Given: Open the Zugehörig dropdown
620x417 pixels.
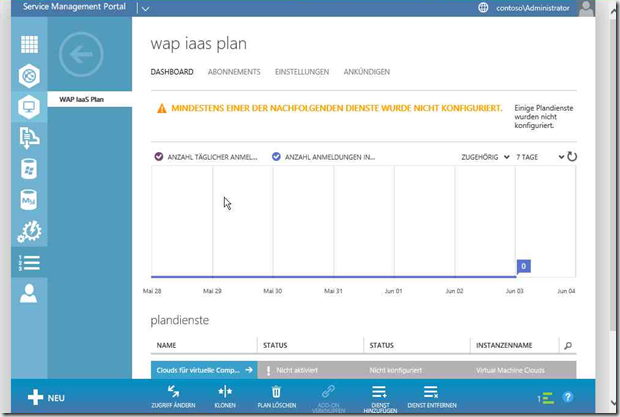Looking at the screenshot, I should tap(485, 157).
